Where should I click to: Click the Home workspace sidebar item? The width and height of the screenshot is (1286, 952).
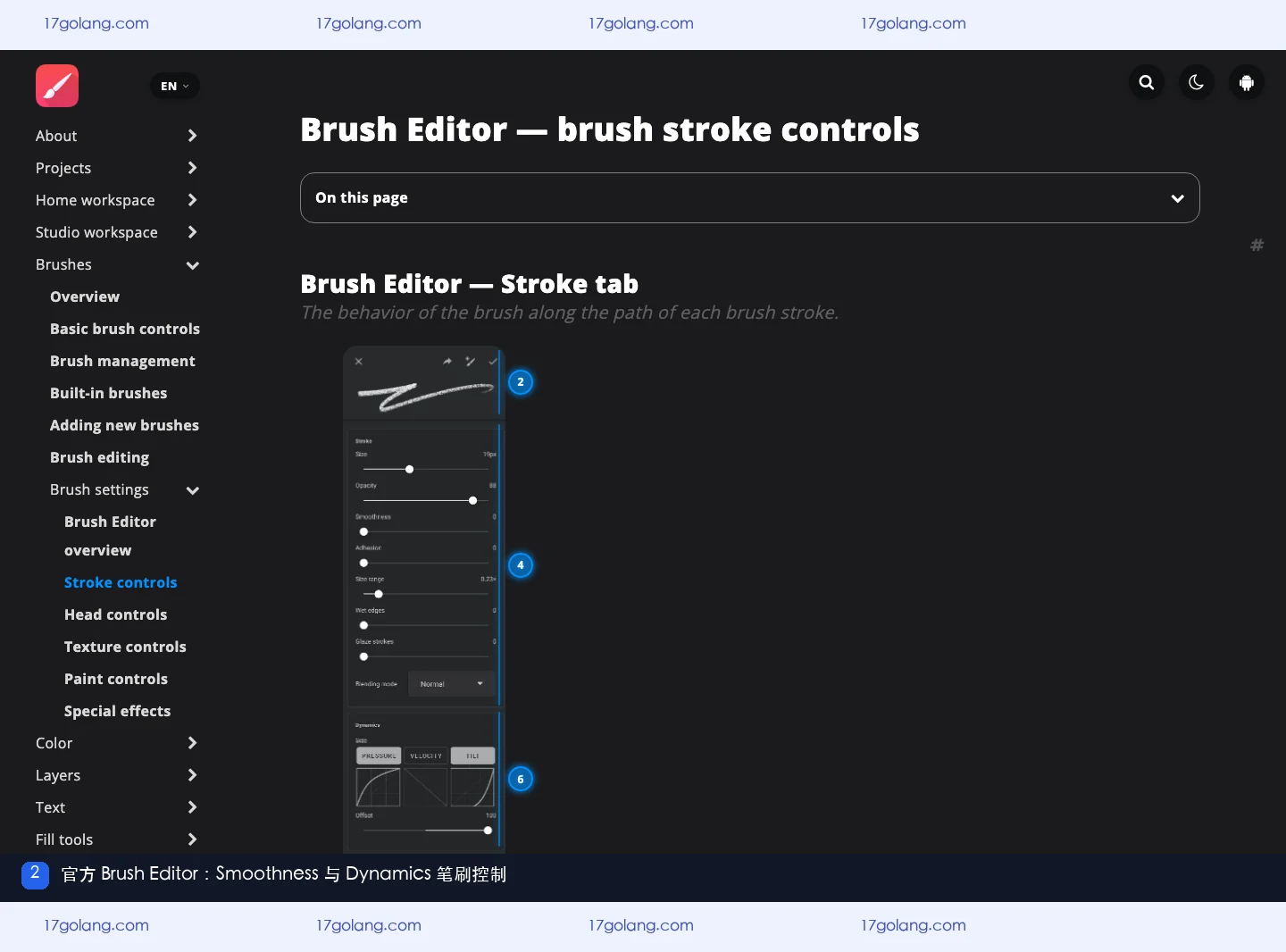coord(96,200)
